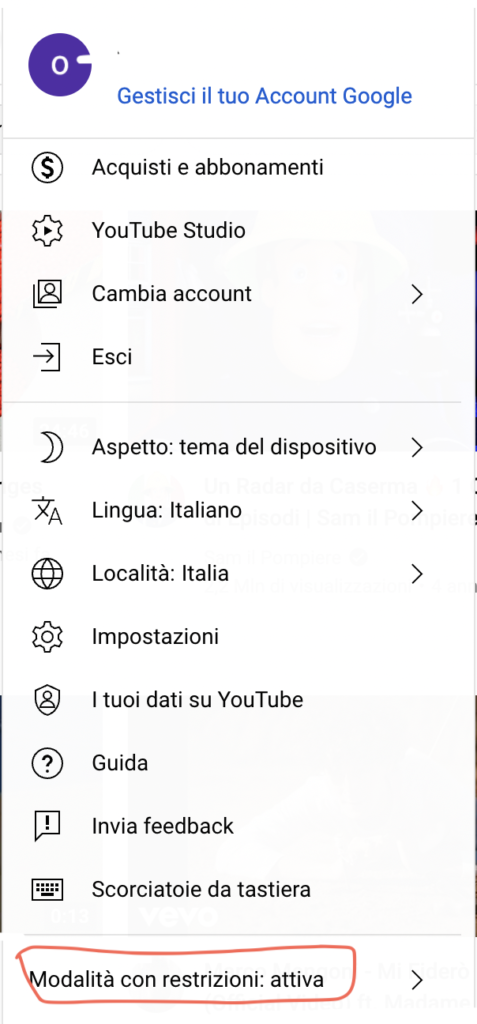The height and width of the screenshot is (1024, 477).
Task: Click the shield data icon
Action: click(x=47, y=700)
